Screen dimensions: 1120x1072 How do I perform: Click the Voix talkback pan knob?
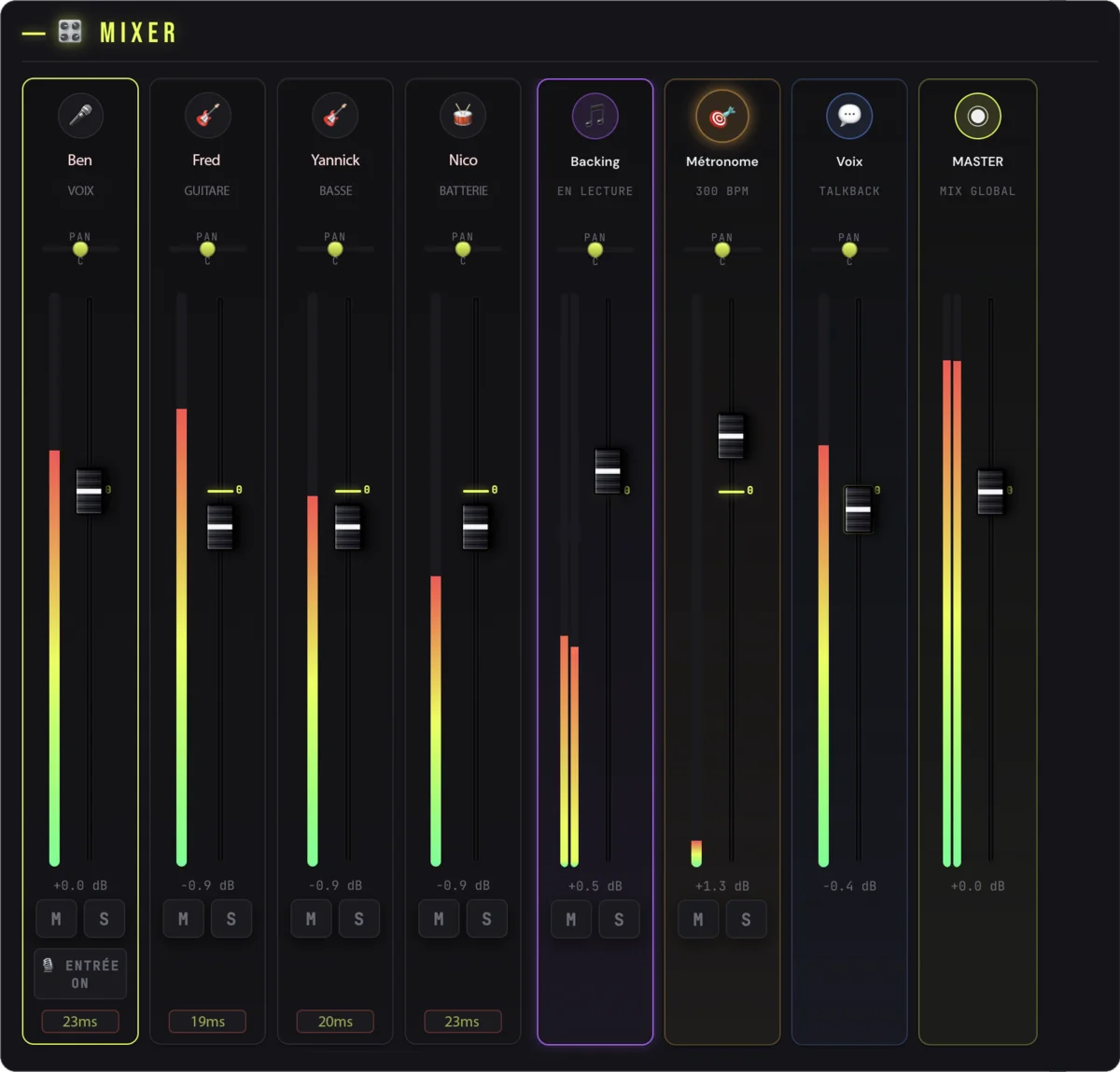point(849,250)
